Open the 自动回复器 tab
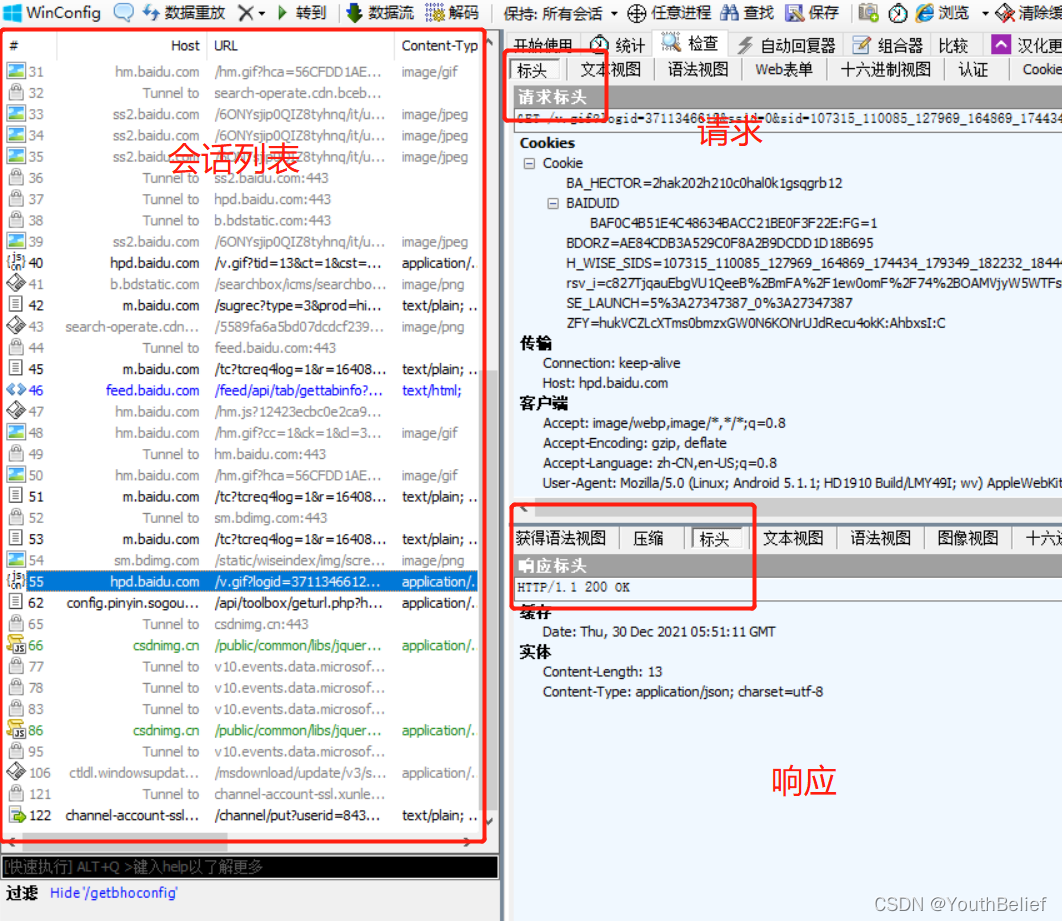Image resolution: width=1062 pixels, height=921 pixels. point(786,45)
